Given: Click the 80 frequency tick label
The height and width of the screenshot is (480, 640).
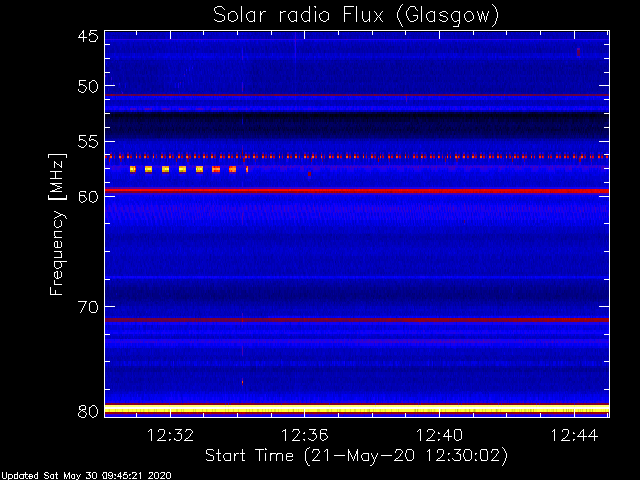Looking at the screenshot, I should tap(88, 411).
